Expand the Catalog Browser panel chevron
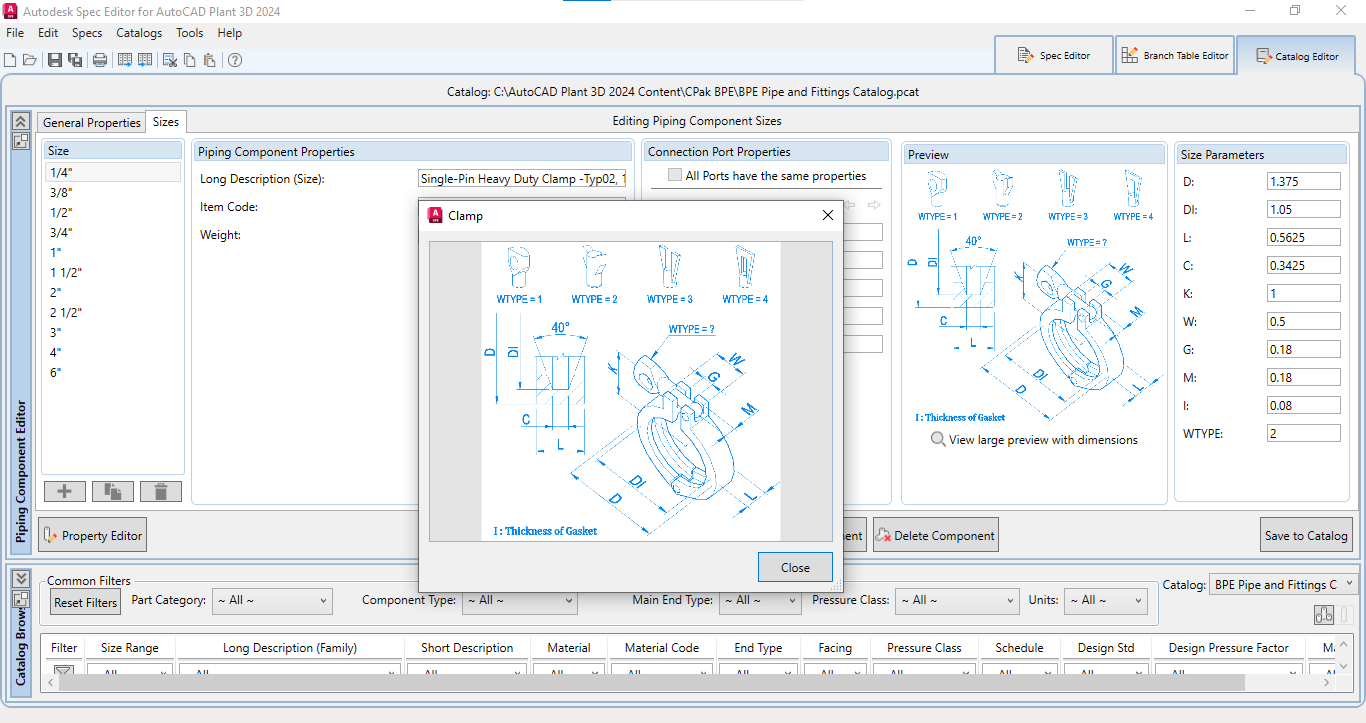Viewport: 1366px width, 723px height. click(x=20, y=578)
